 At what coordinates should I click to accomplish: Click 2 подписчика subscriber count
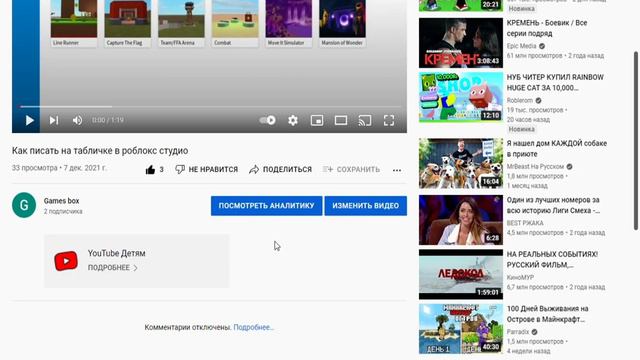pyautogui.click(x=63, y=211)
